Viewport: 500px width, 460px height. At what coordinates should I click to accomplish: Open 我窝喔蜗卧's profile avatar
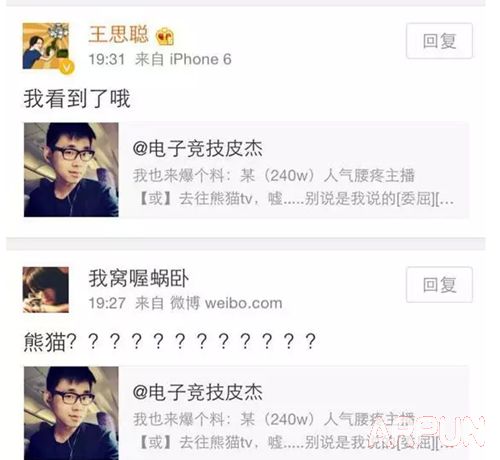(46, 289)
